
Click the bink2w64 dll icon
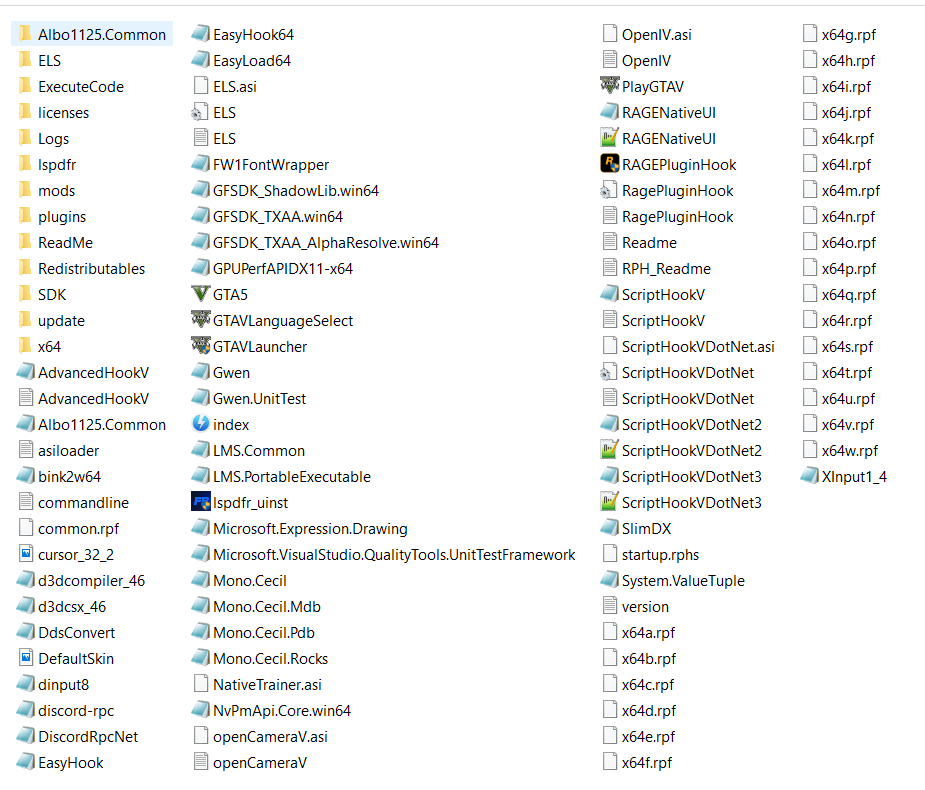click(x=25, y=476)
